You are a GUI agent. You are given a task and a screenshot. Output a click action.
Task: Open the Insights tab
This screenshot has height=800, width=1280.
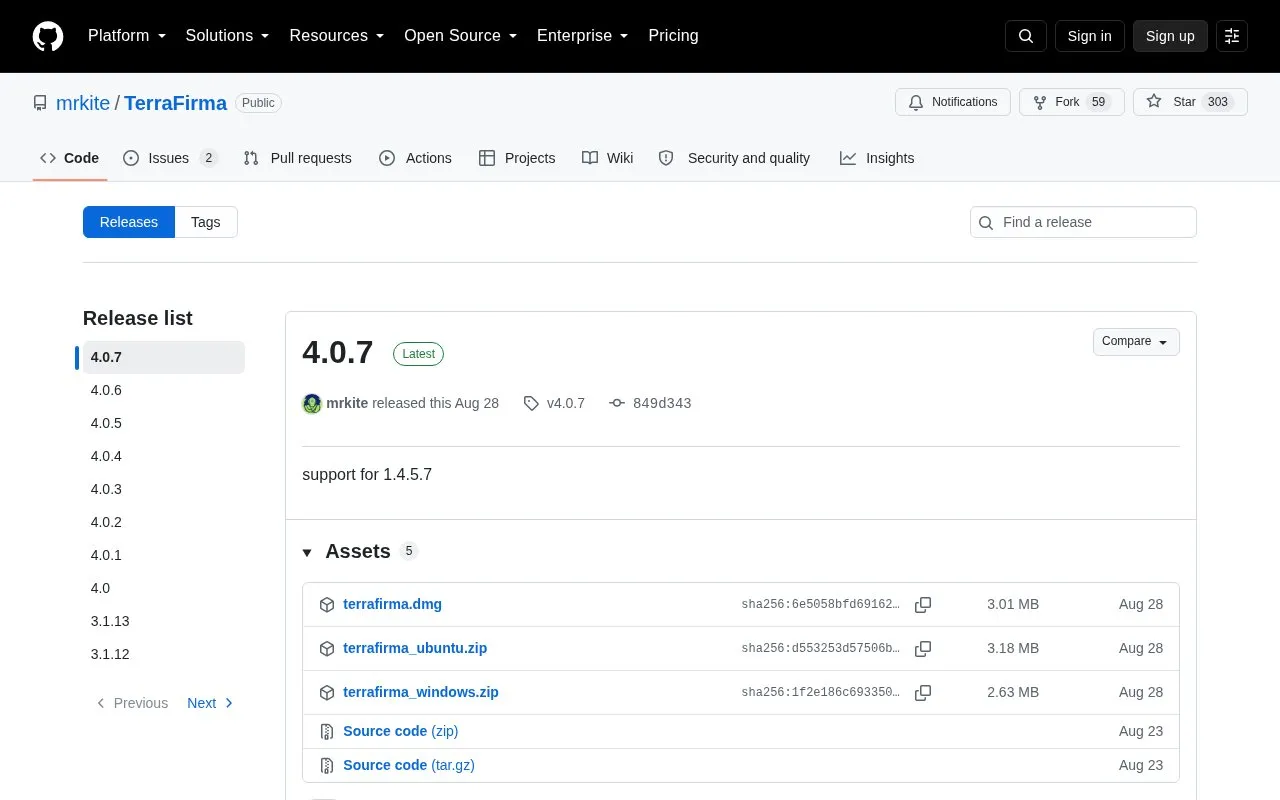pos(877,158)
